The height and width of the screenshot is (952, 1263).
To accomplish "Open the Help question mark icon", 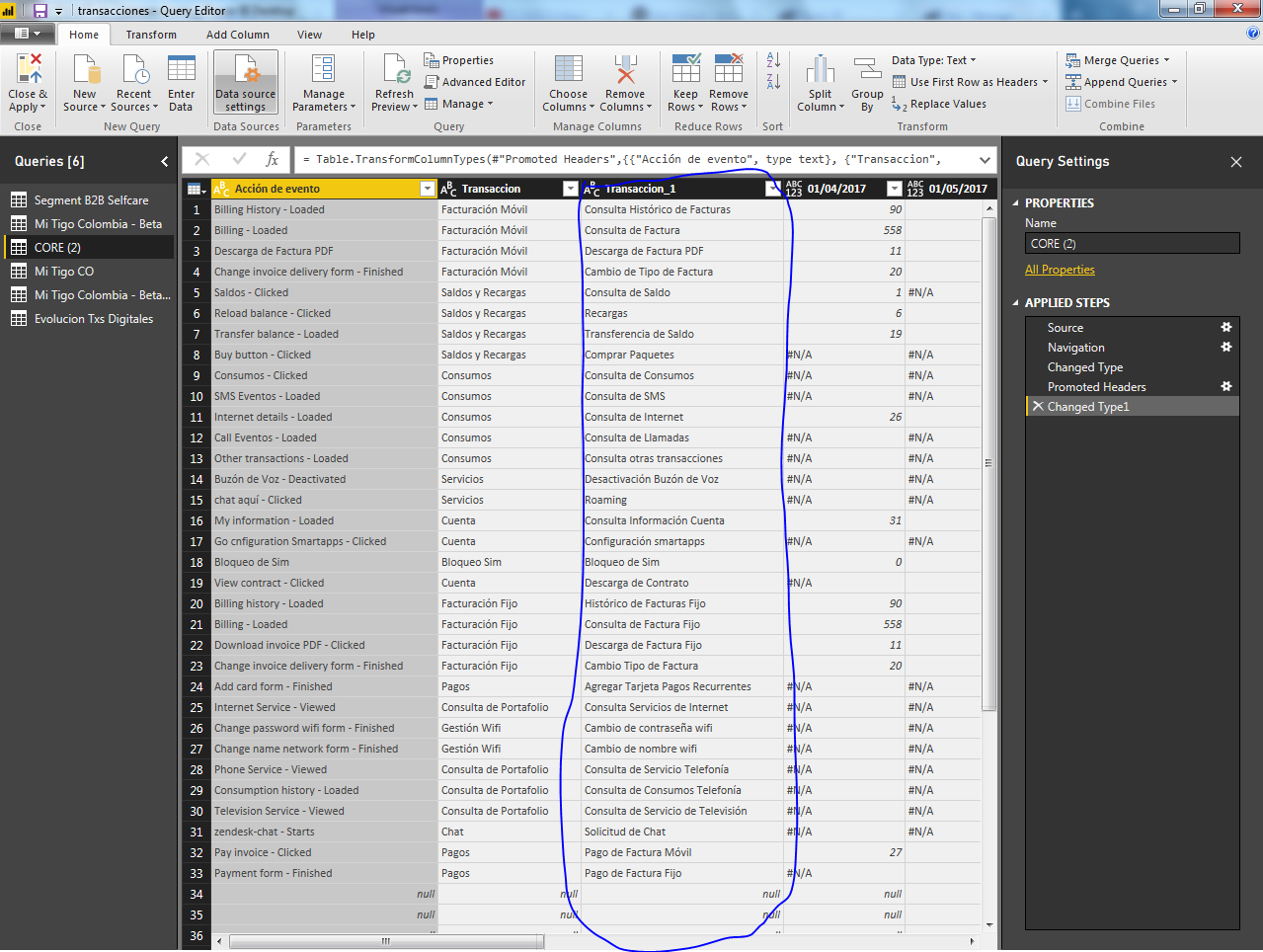I will click(1254, 34).
